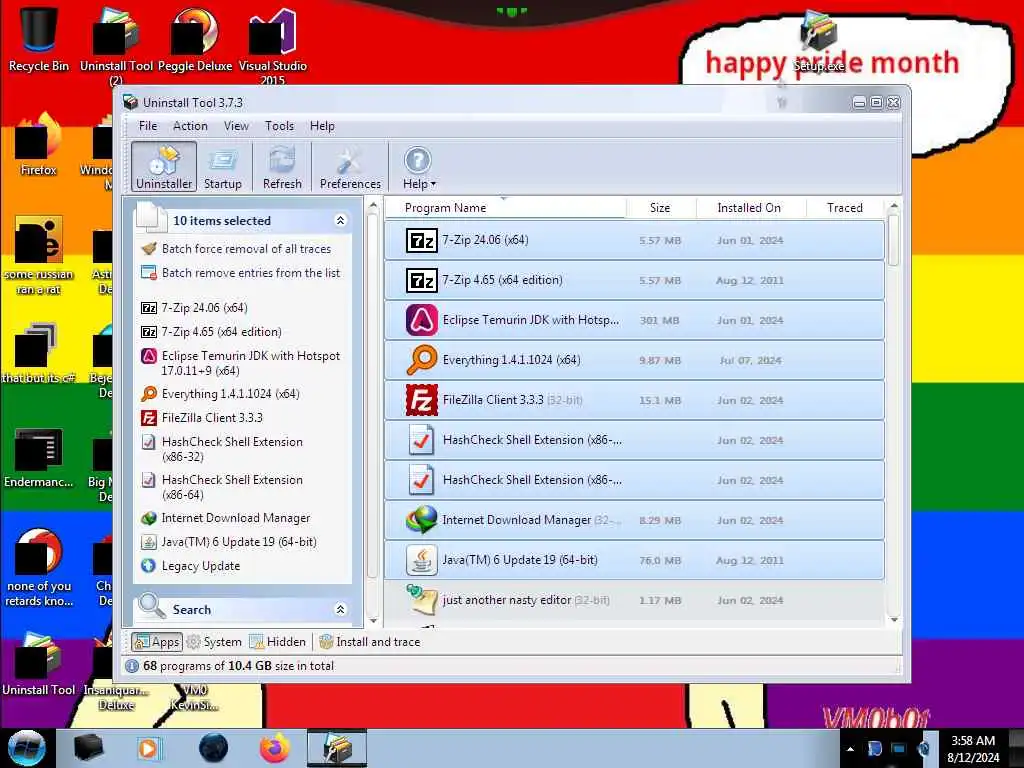1024x768 pixels.
Task: Collapse the '10 items selected' panel
Action: (340, 220)
